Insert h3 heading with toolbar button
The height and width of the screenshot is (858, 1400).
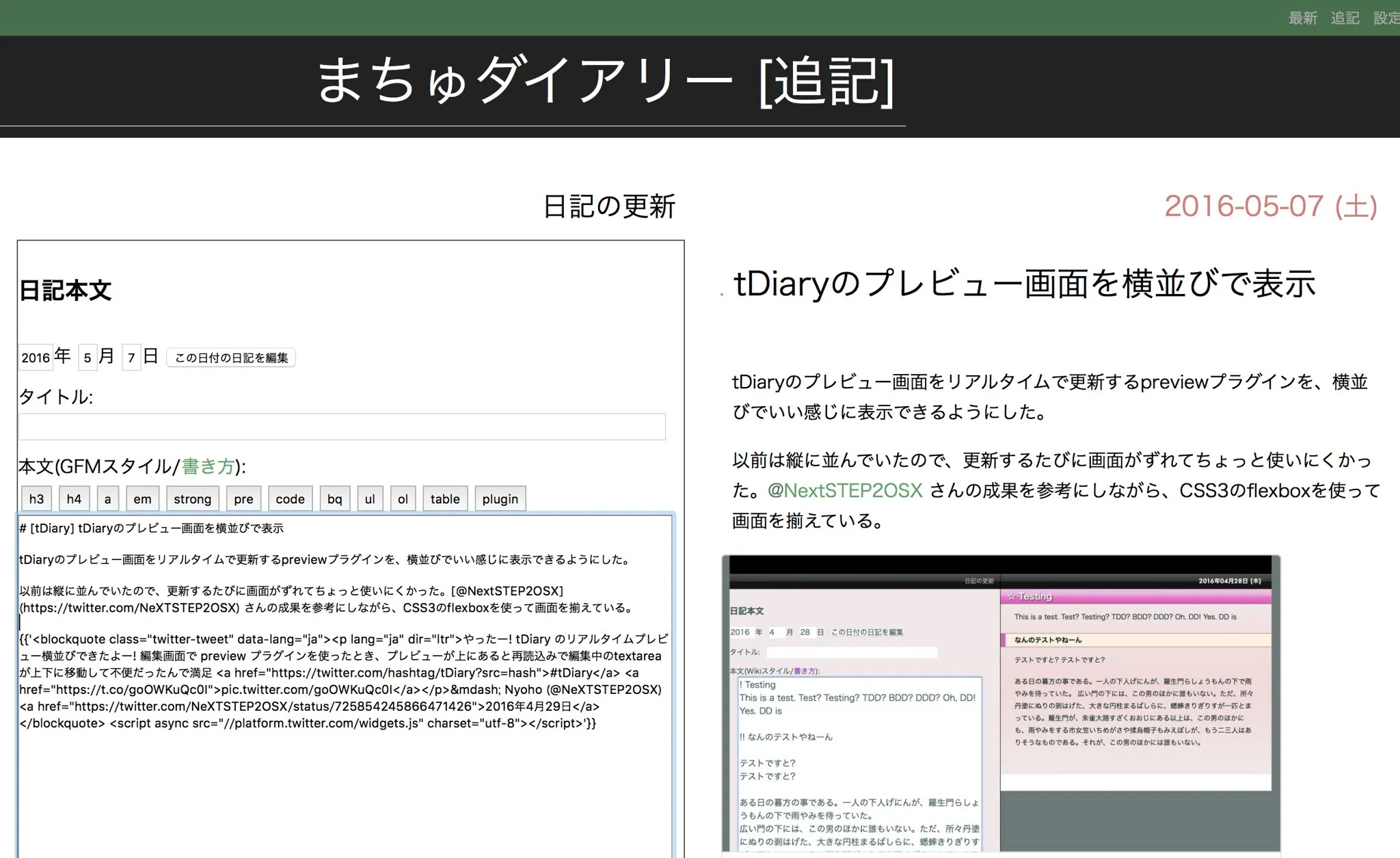click(x=36, y=499)
